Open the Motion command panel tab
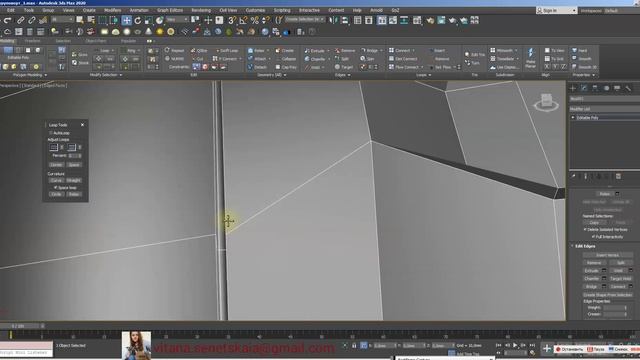 coord(606,88)
